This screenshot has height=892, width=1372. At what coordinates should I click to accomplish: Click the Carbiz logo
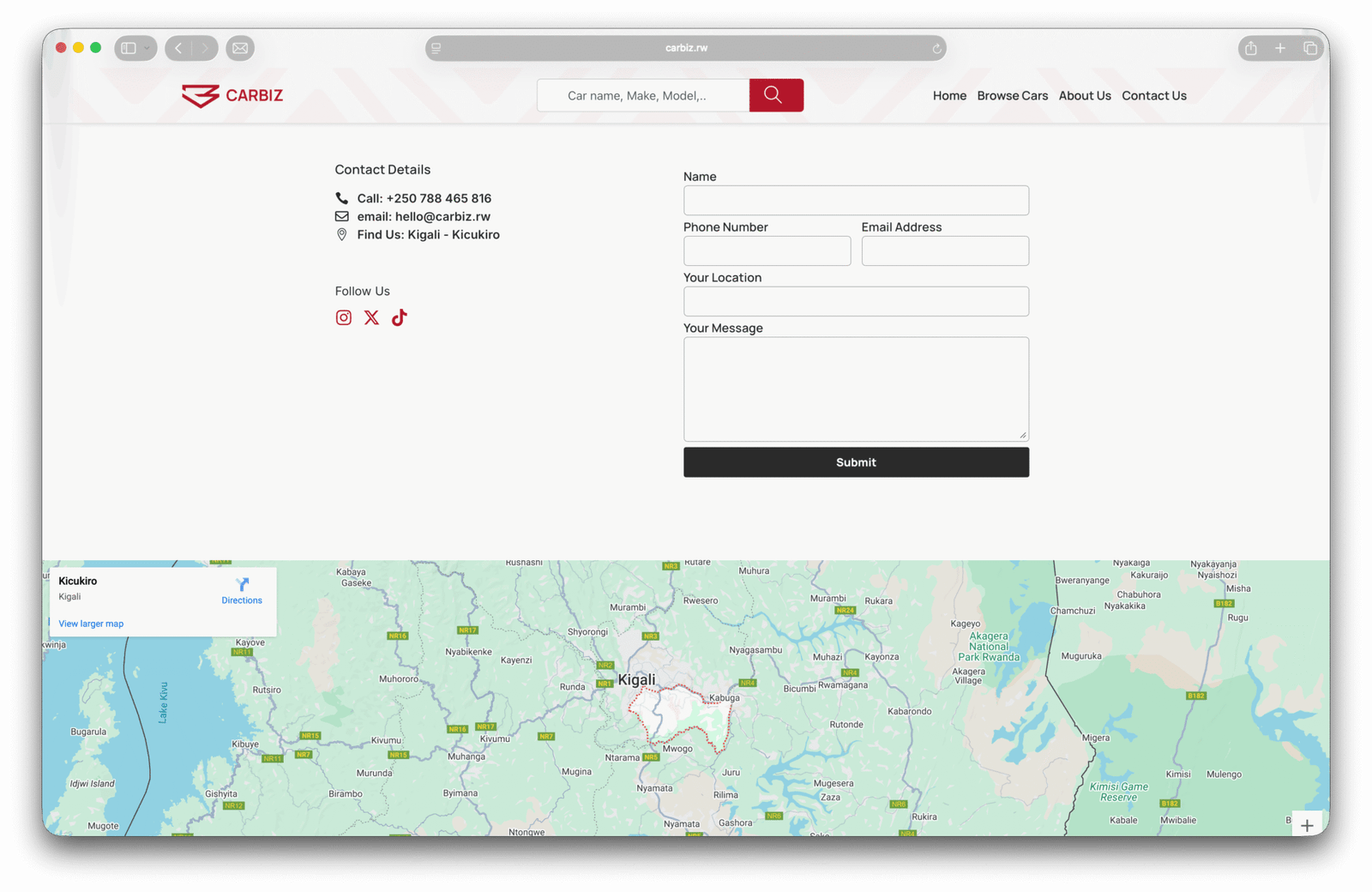coord(232,95)
